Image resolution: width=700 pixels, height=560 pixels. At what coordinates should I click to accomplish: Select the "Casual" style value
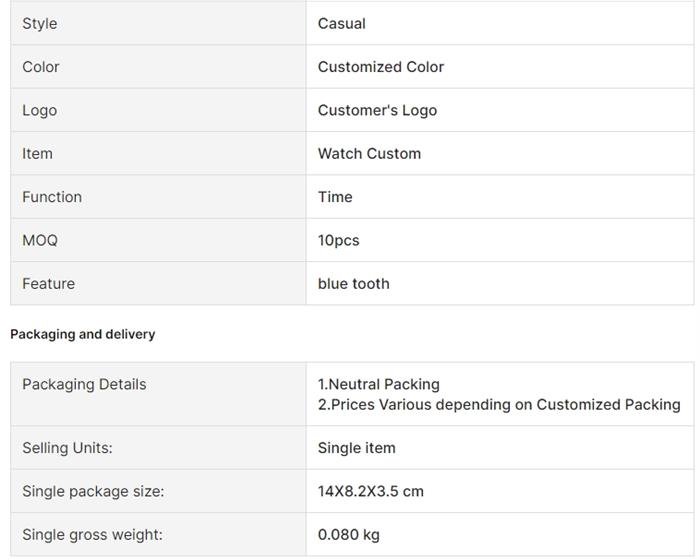342,23
